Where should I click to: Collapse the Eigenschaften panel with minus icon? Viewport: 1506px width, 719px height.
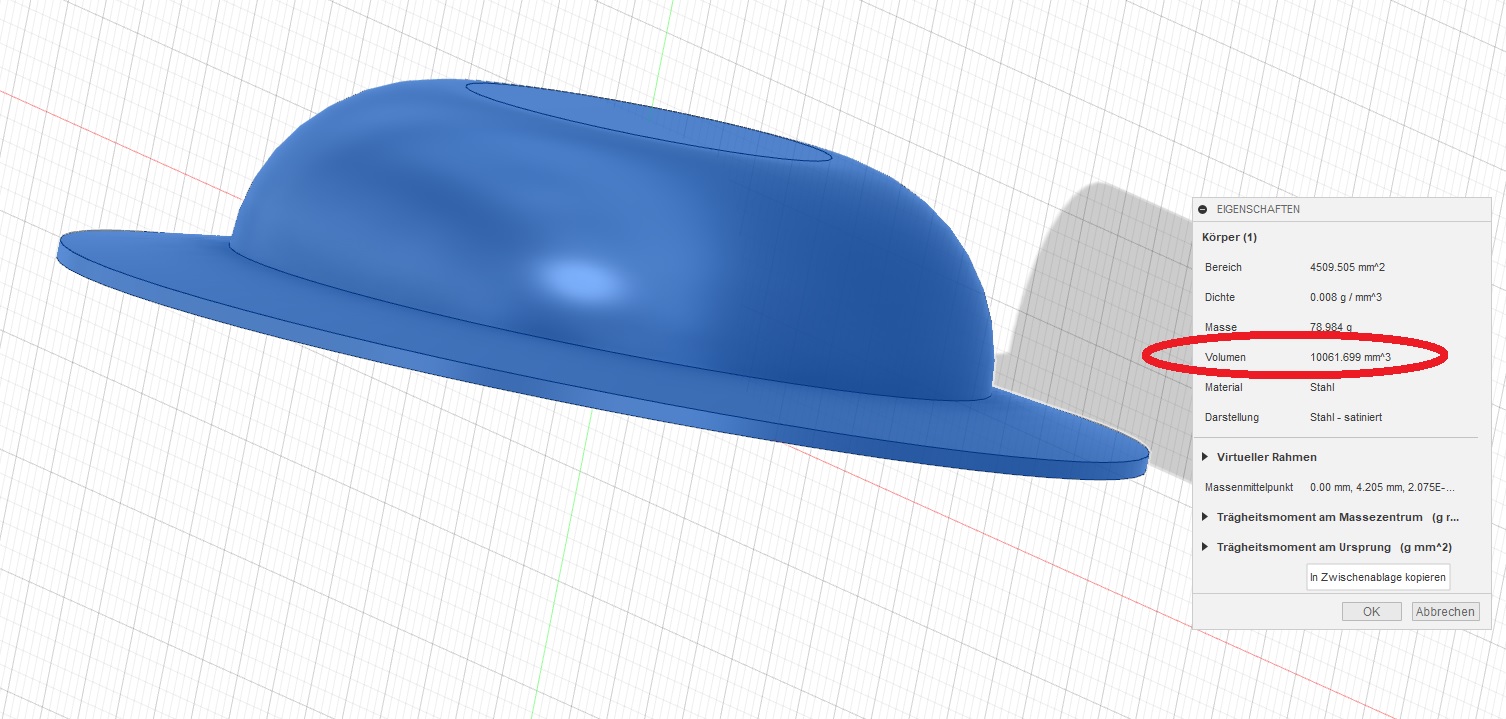pyautogui.click(x=1202, y=210)
